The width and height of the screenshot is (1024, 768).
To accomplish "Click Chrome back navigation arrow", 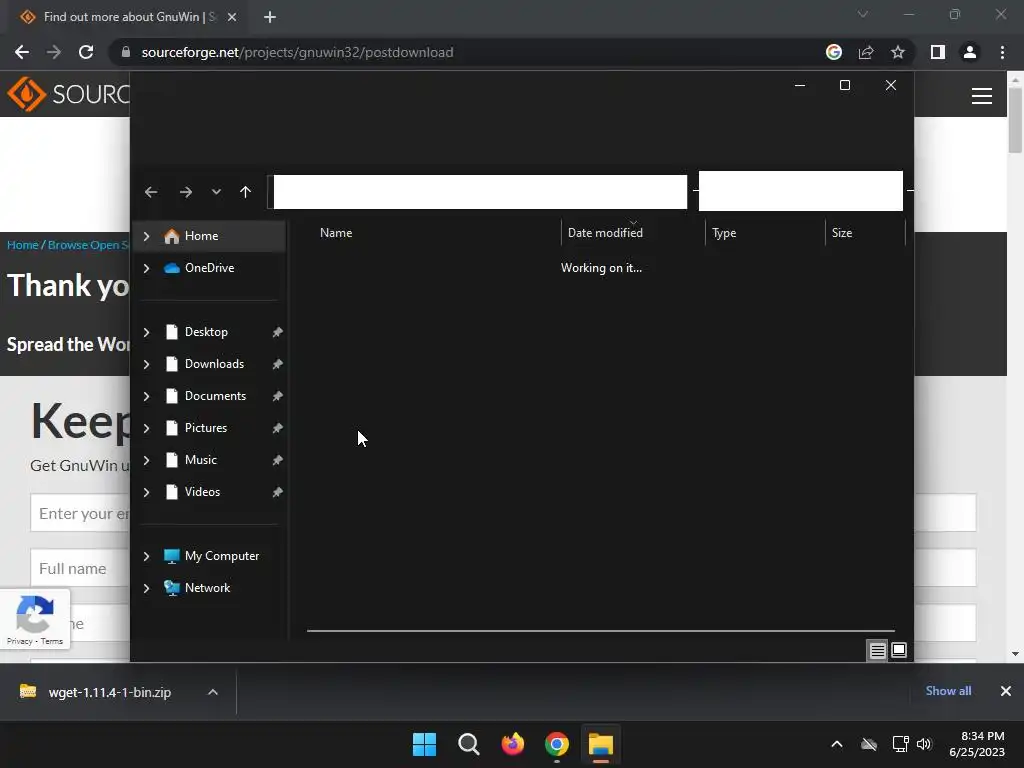I will pyautogui.click(x=22, y=52).
